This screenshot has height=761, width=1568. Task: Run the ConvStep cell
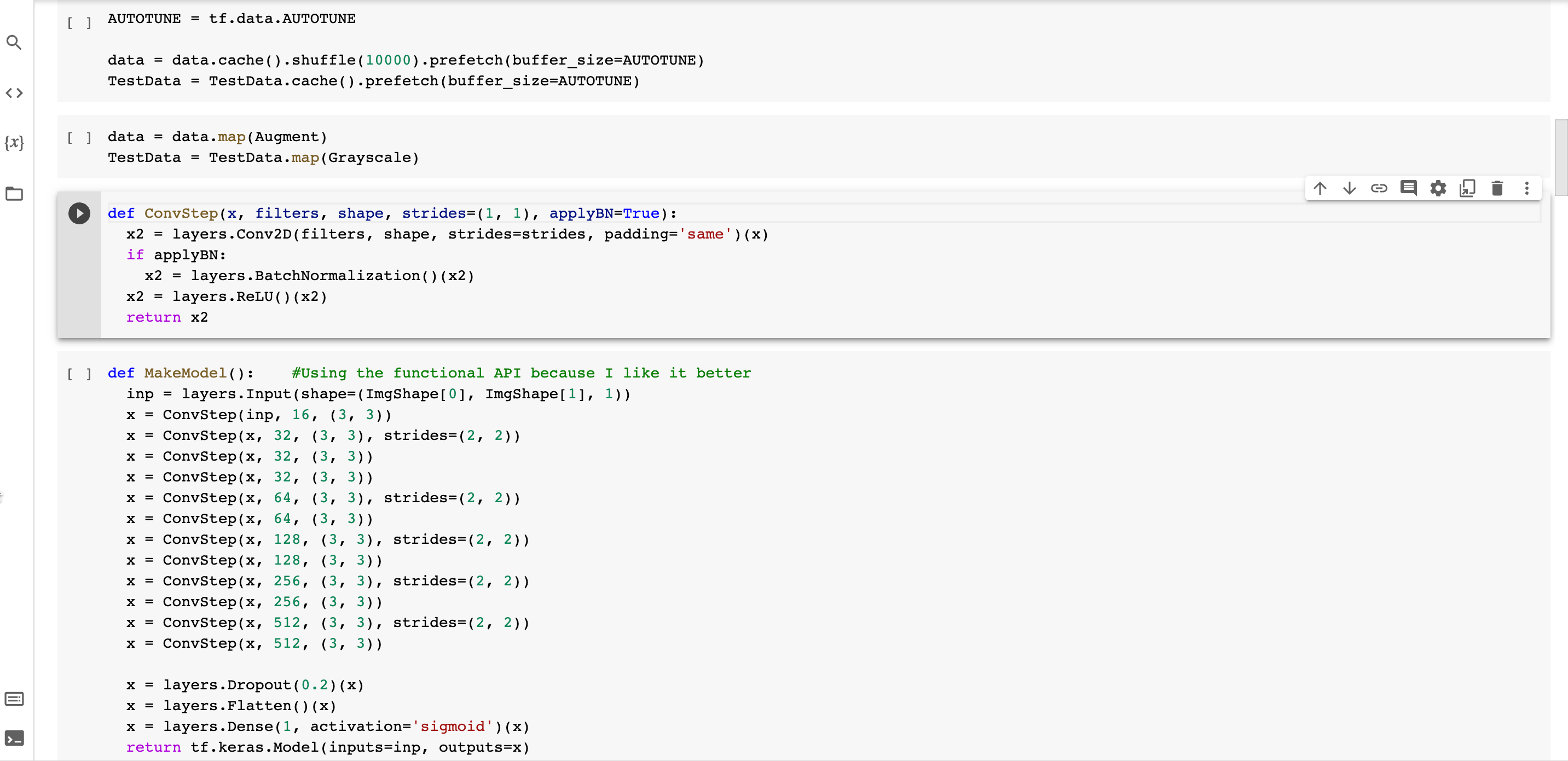(x=79, y=213)
